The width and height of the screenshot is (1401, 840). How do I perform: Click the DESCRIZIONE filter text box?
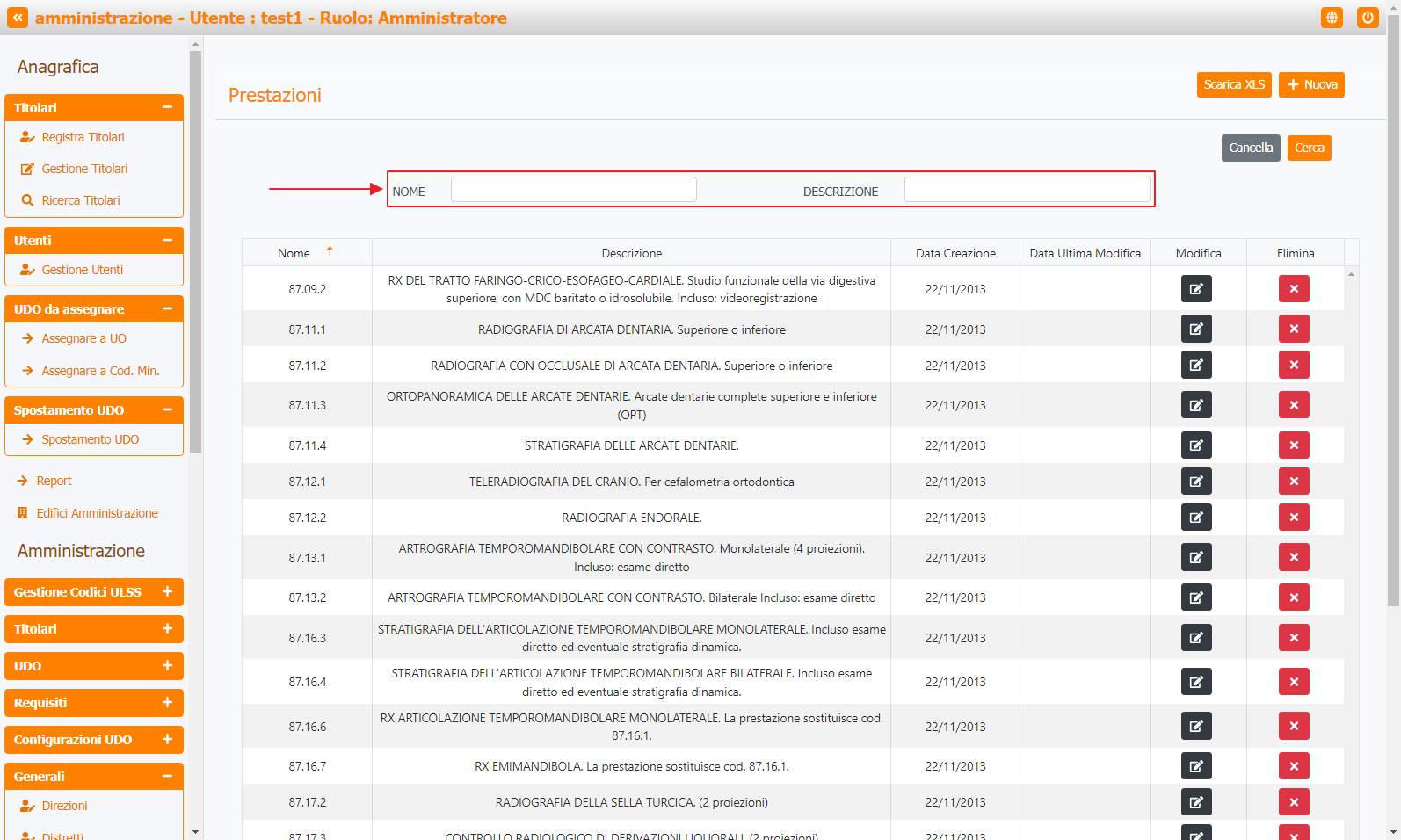coord(1027,190)
